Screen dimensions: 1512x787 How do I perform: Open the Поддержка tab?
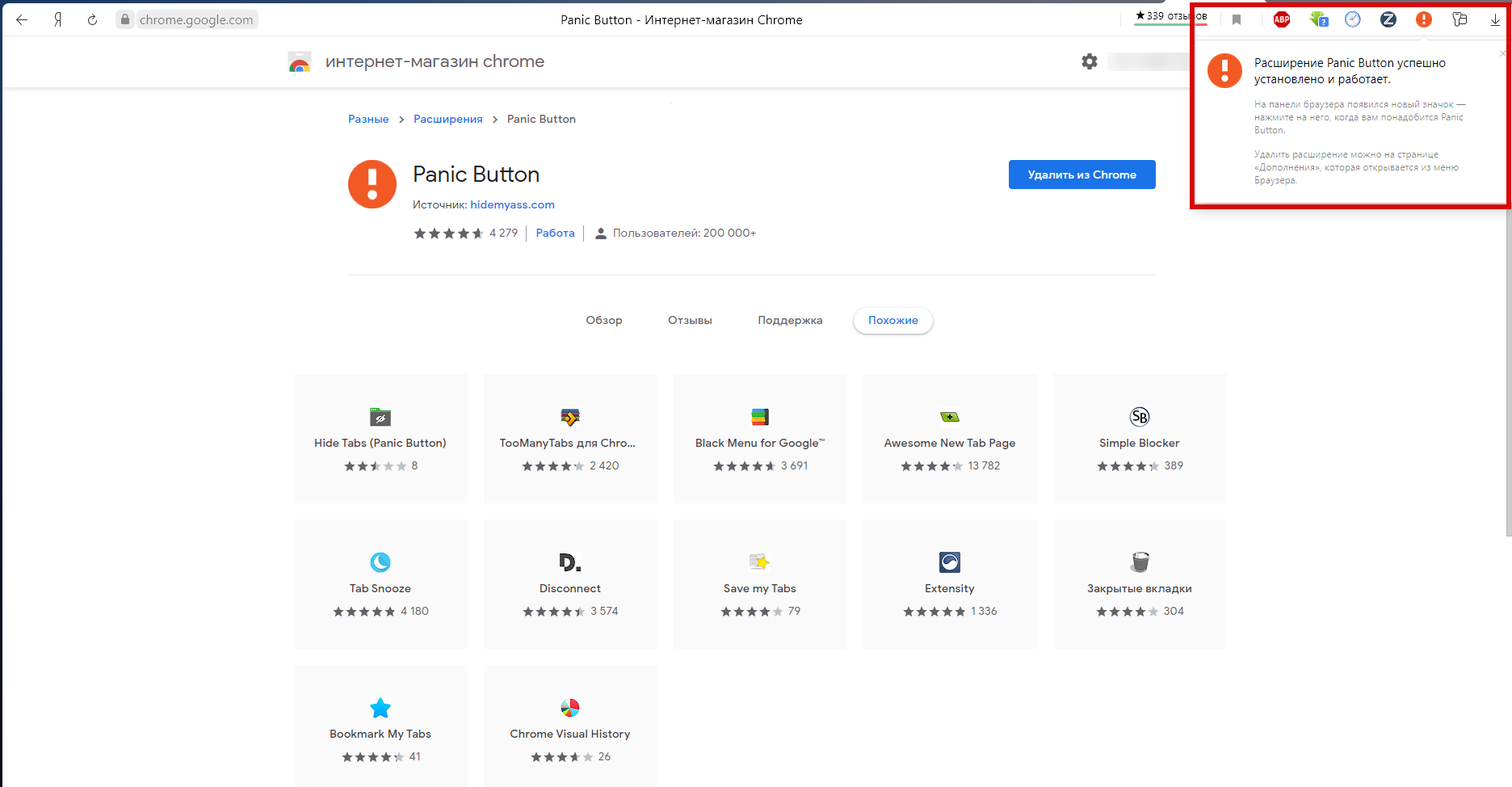[789, 320]
